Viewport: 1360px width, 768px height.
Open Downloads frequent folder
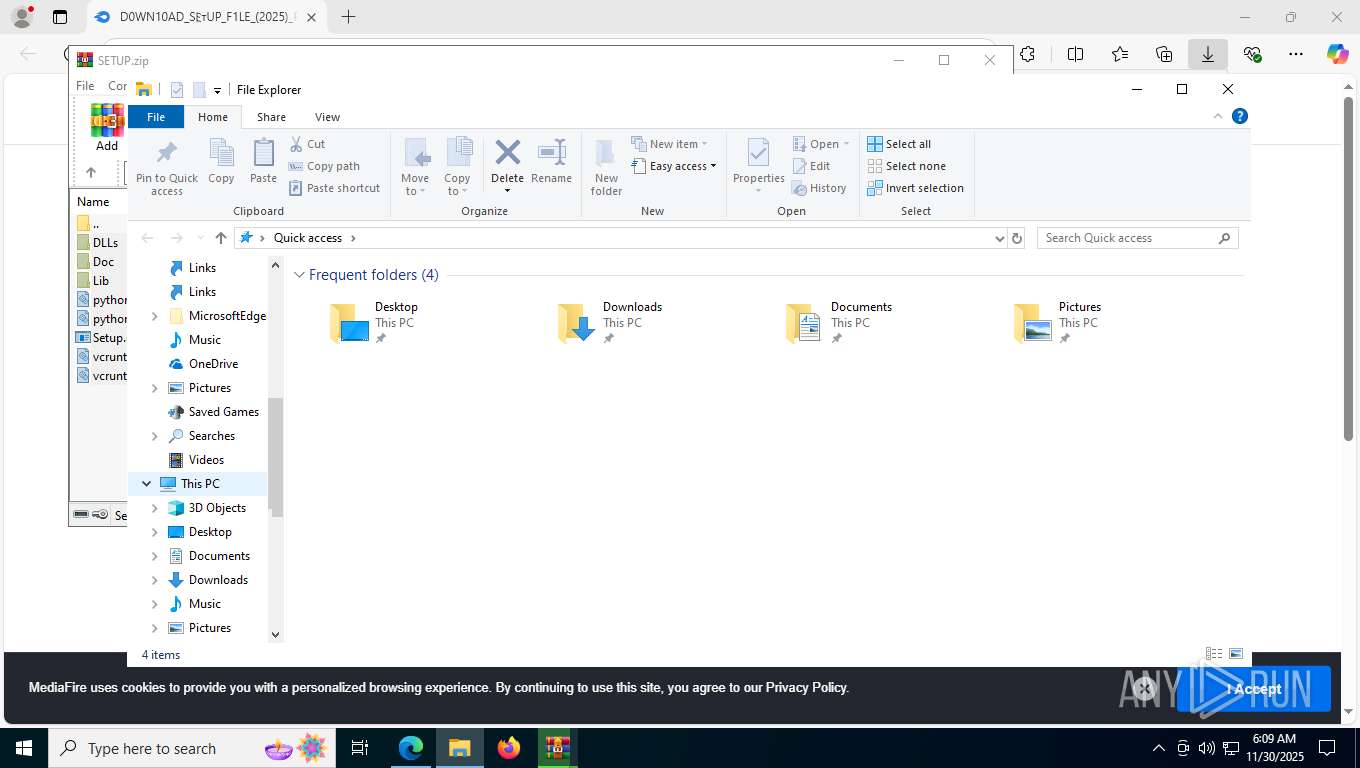[609, 323]
